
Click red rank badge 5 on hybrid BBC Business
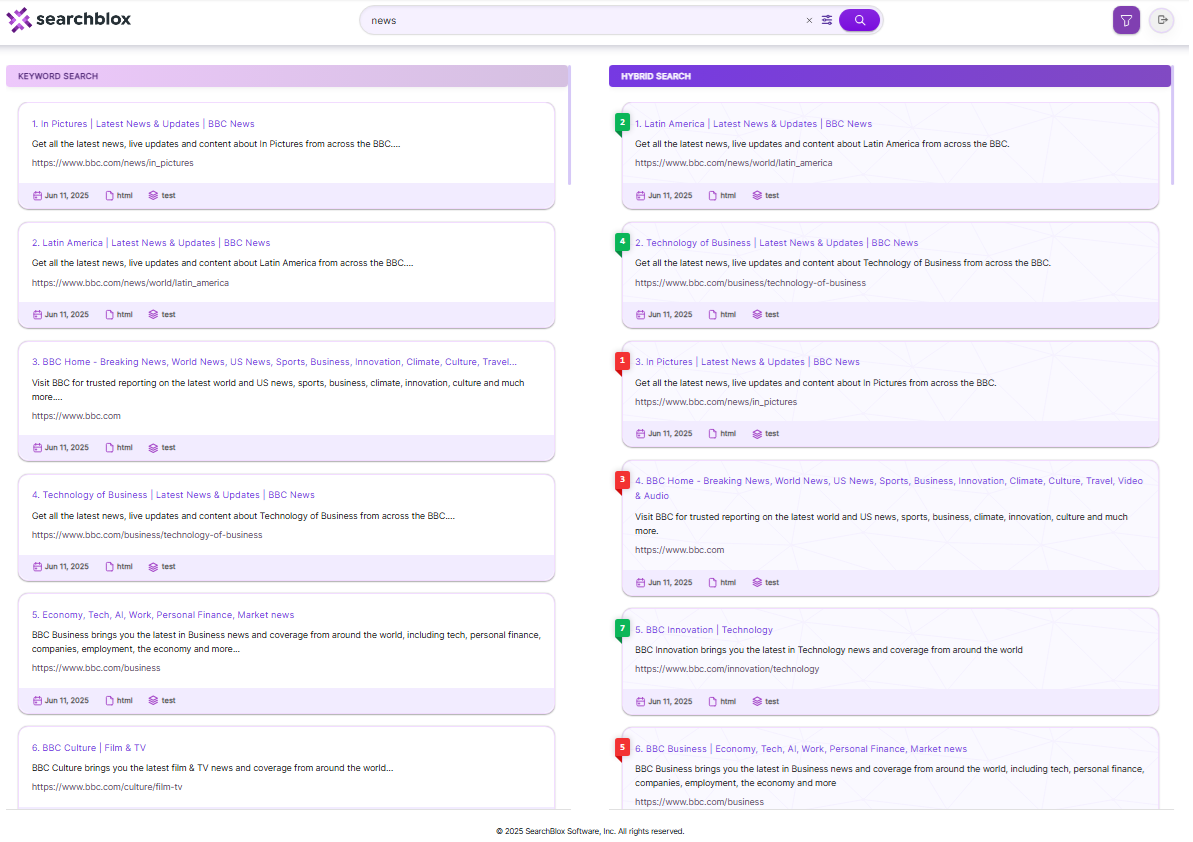[624, 749]
